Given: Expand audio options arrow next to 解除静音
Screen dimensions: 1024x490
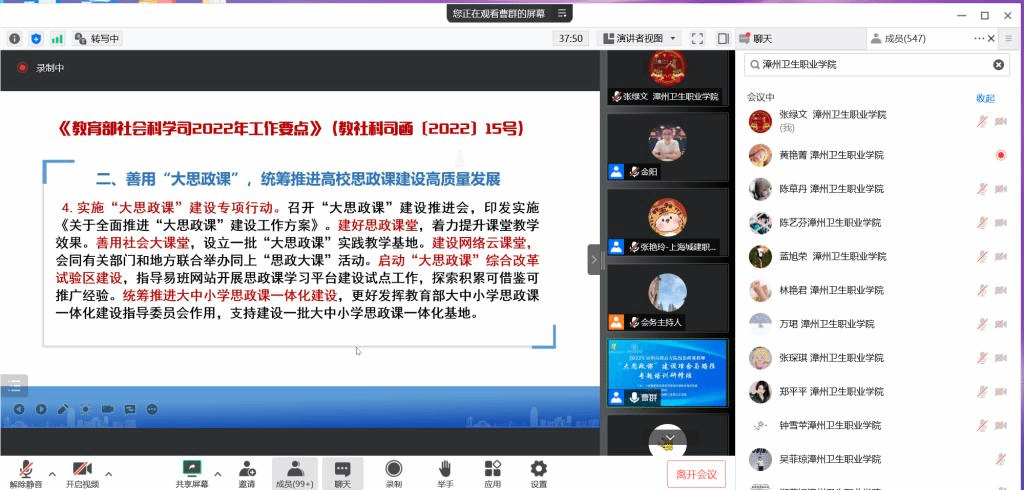Looking at the screenshot, I should (51, 473).
